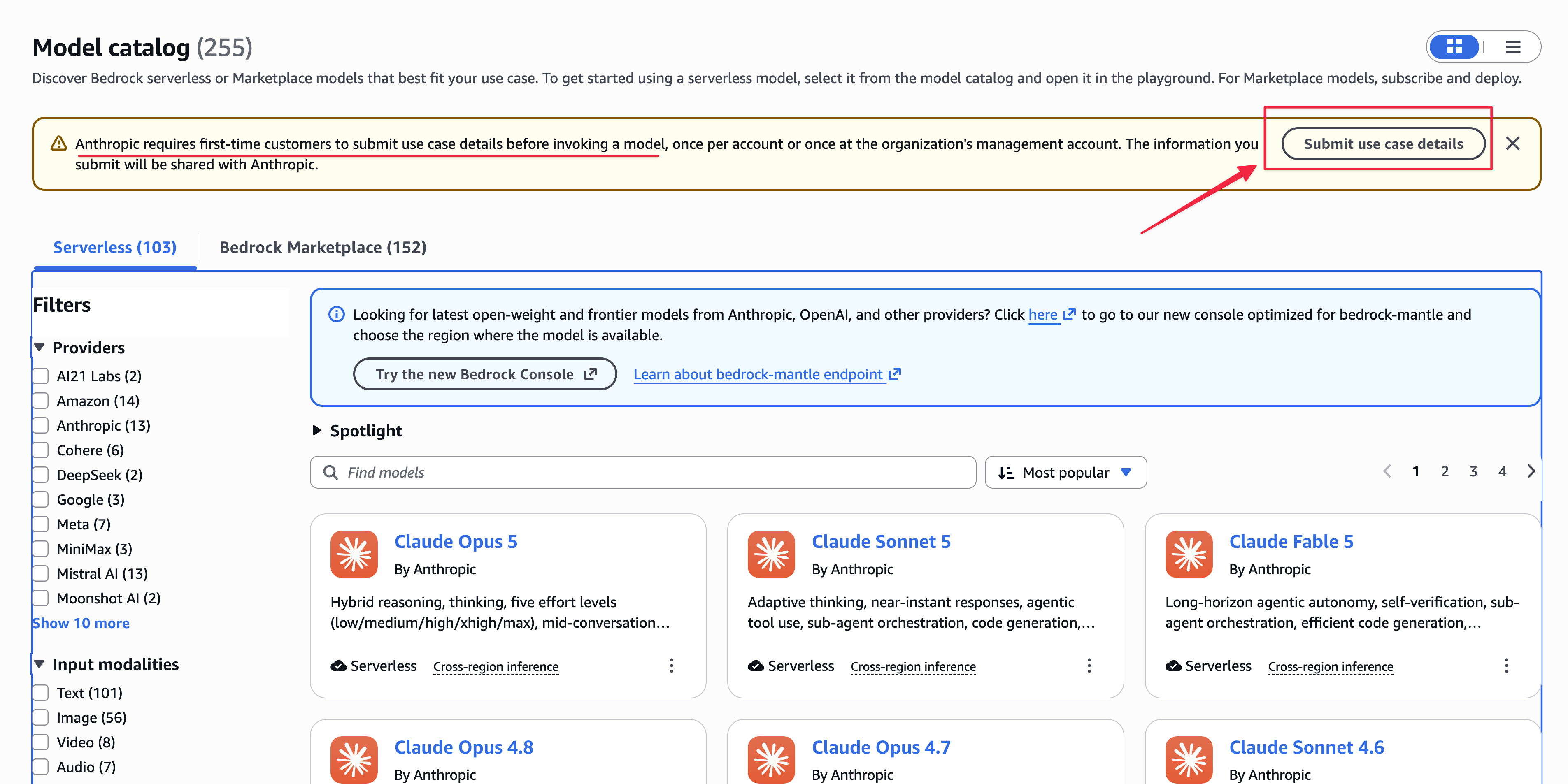Click Cross-region inference on Claude Fable 5
This screenshot has height=784, width=1568.
click(1331, 667)
